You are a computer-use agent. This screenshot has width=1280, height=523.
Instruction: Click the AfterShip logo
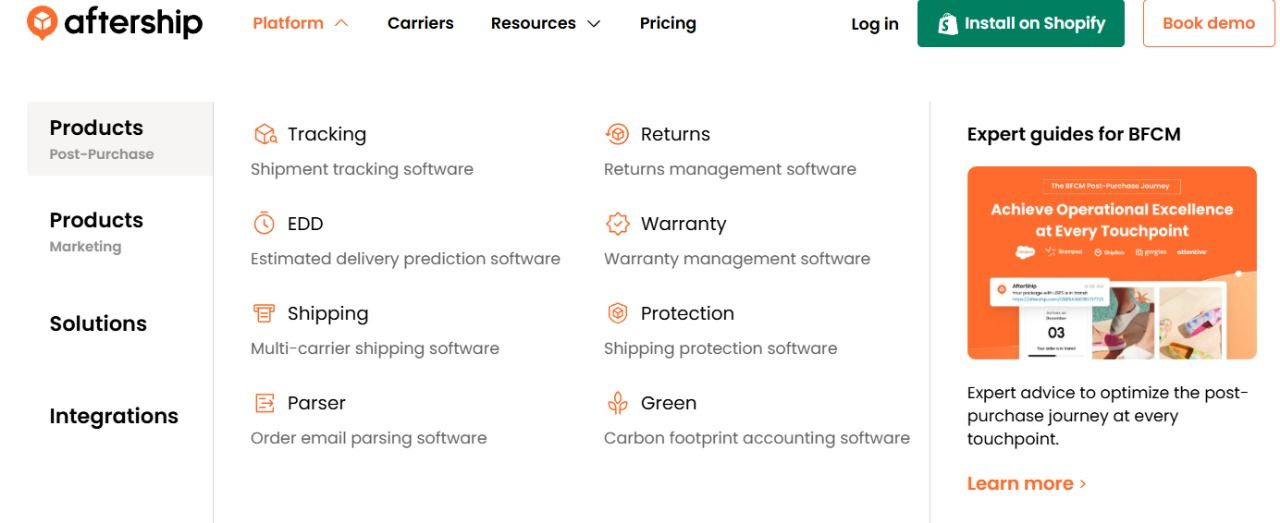coord(115,23)
